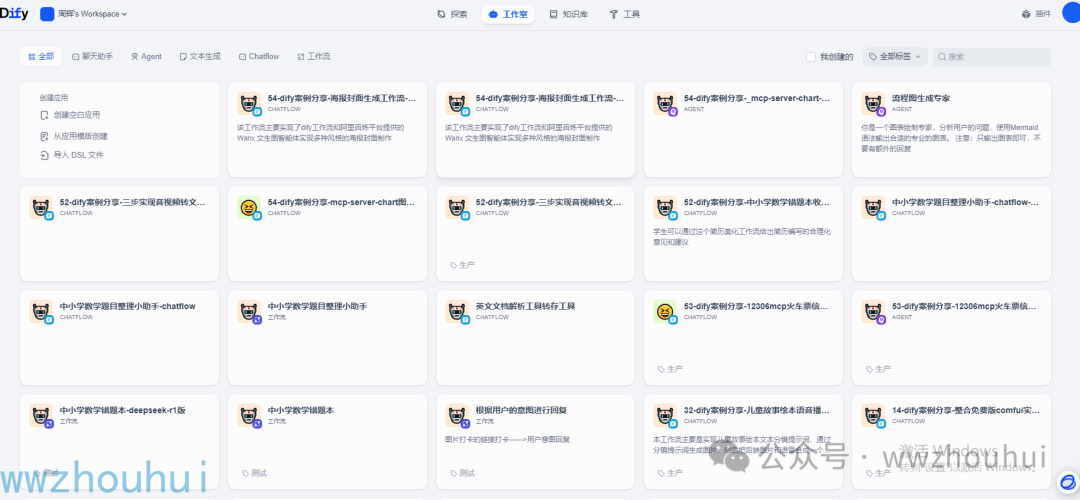The width and height of the screenshot is (1080, 500).
Task: Click the 英文文档解析工具转存工具 app icon
Action: coord(457,311)
